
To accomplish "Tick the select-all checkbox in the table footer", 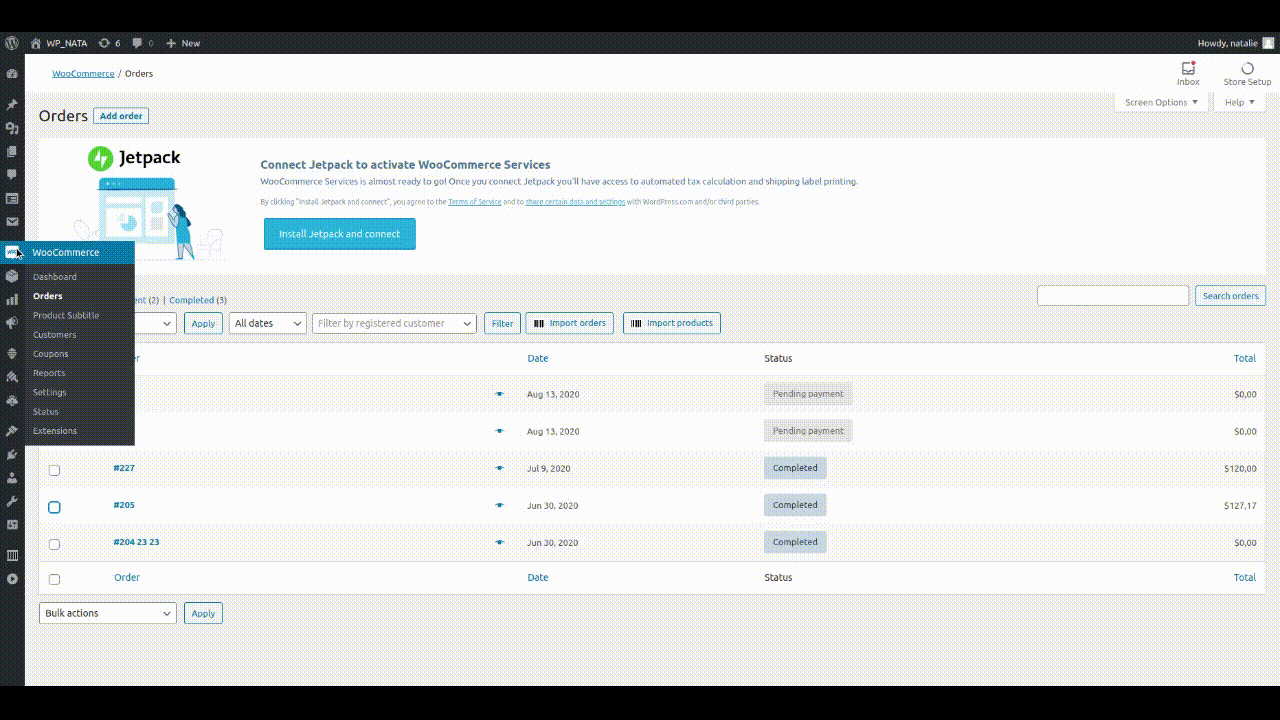I will (x=54, y=579).
